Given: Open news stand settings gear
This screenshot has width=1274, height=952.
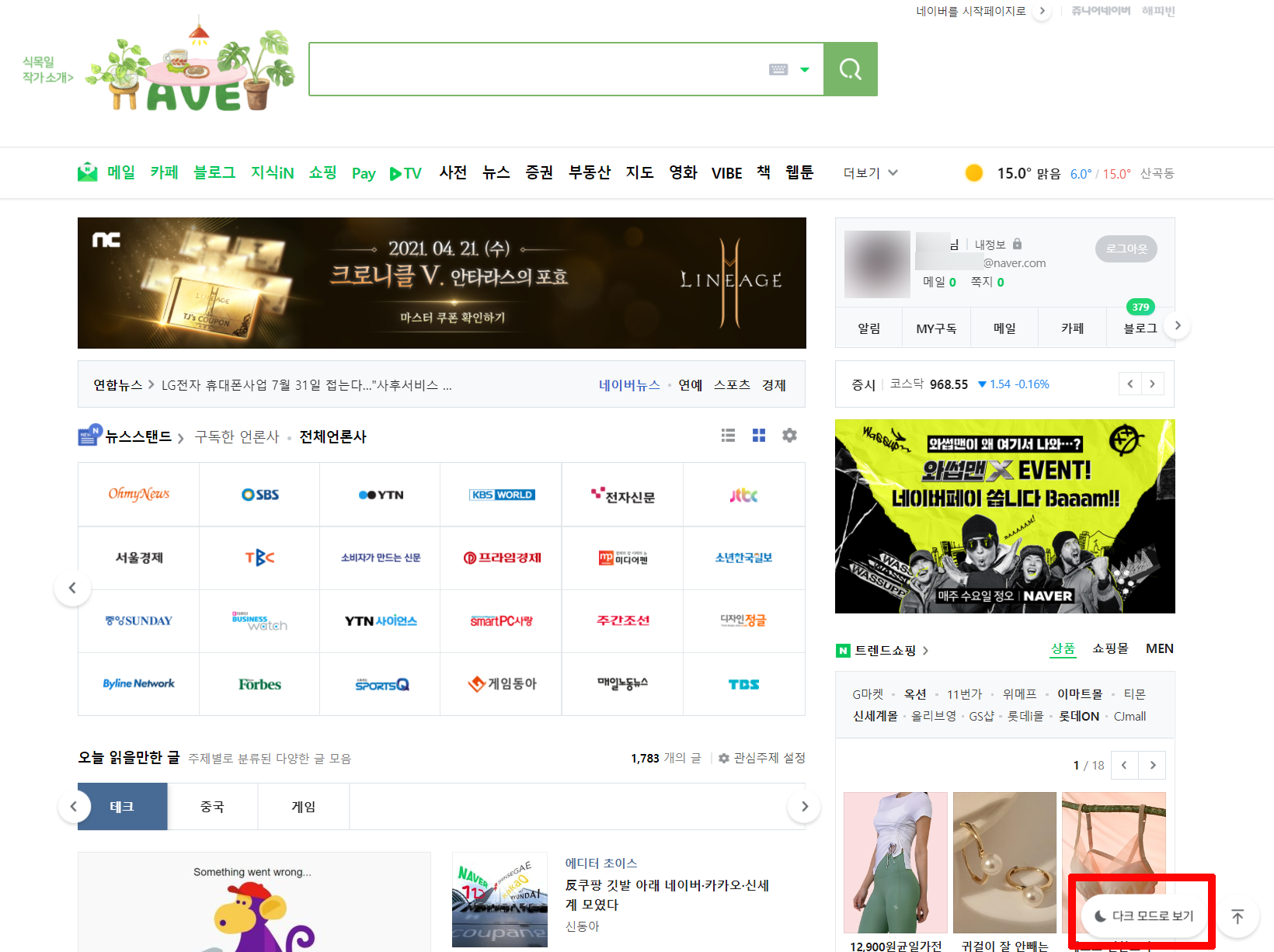Looking at the screenshot, I should (x=790, y=436).
